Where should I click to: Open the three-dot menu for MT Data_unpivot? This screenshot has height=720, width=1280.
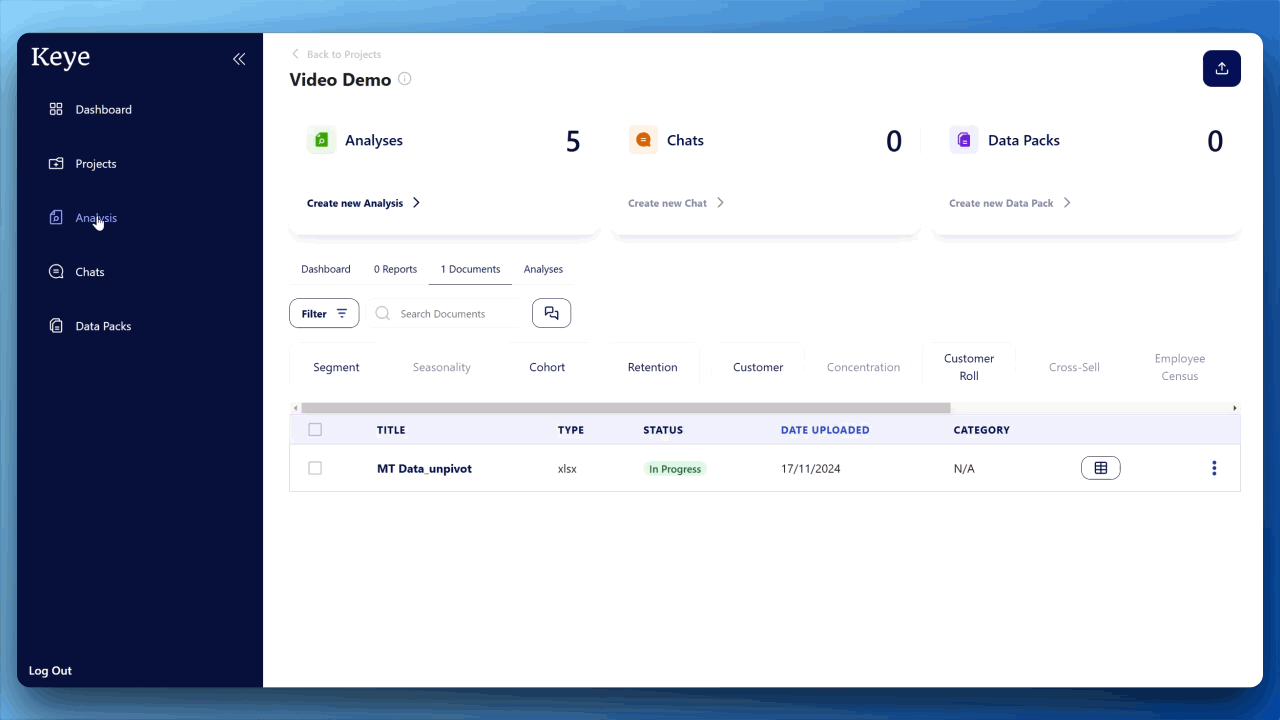pyautogui.click(x=1213, y=468)
